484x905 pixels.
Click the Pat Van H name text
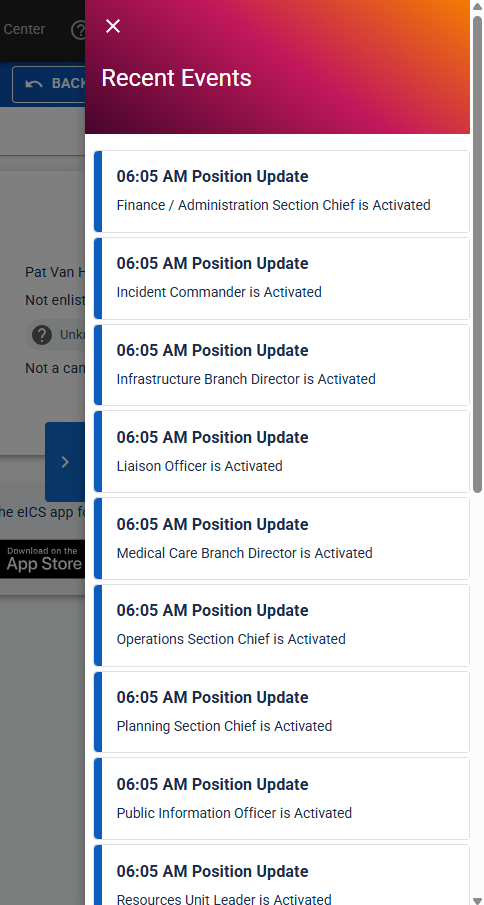click(x=55, y=272)
